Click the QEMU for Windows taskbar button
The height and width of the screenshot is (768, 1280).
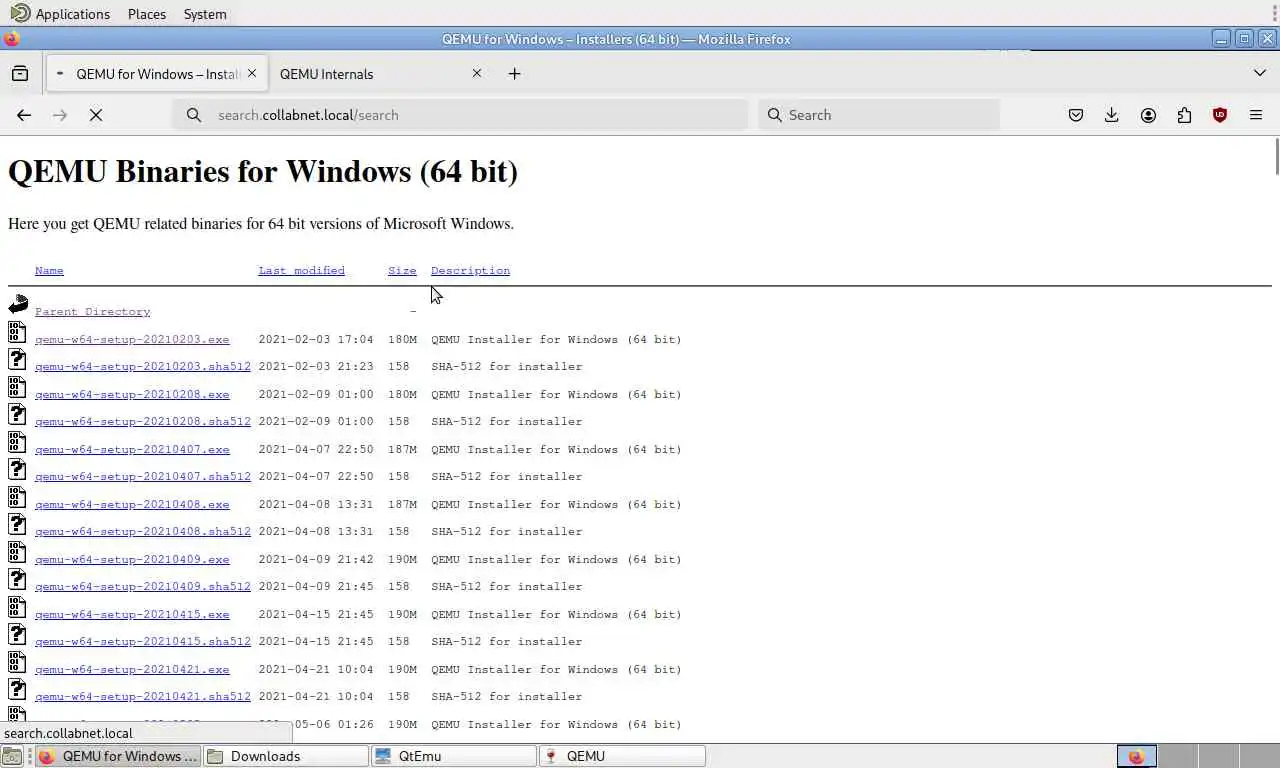click(117, 756)
